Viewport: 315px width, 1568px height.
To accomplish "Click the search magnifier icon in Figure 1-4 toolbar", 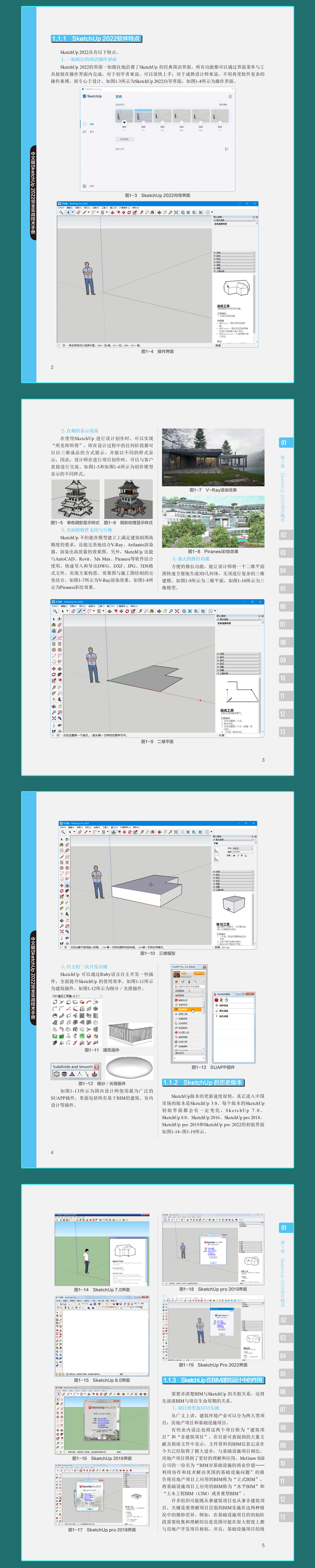I will click(x=61, y=213).
